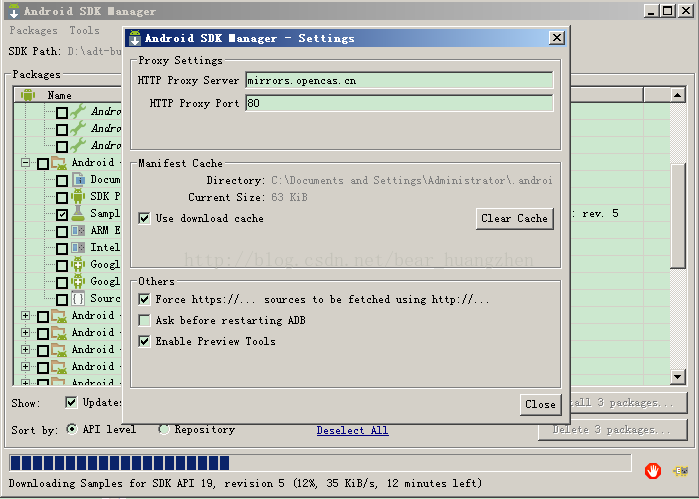Open the log window icon in status bar

click(681, 471)
